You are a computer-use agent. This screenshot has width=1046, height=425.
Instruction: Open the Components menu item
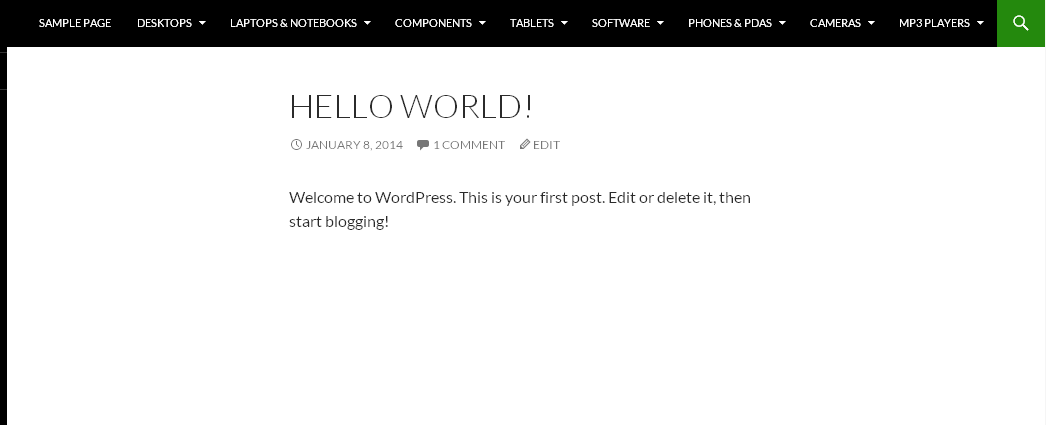coord(433,23)
